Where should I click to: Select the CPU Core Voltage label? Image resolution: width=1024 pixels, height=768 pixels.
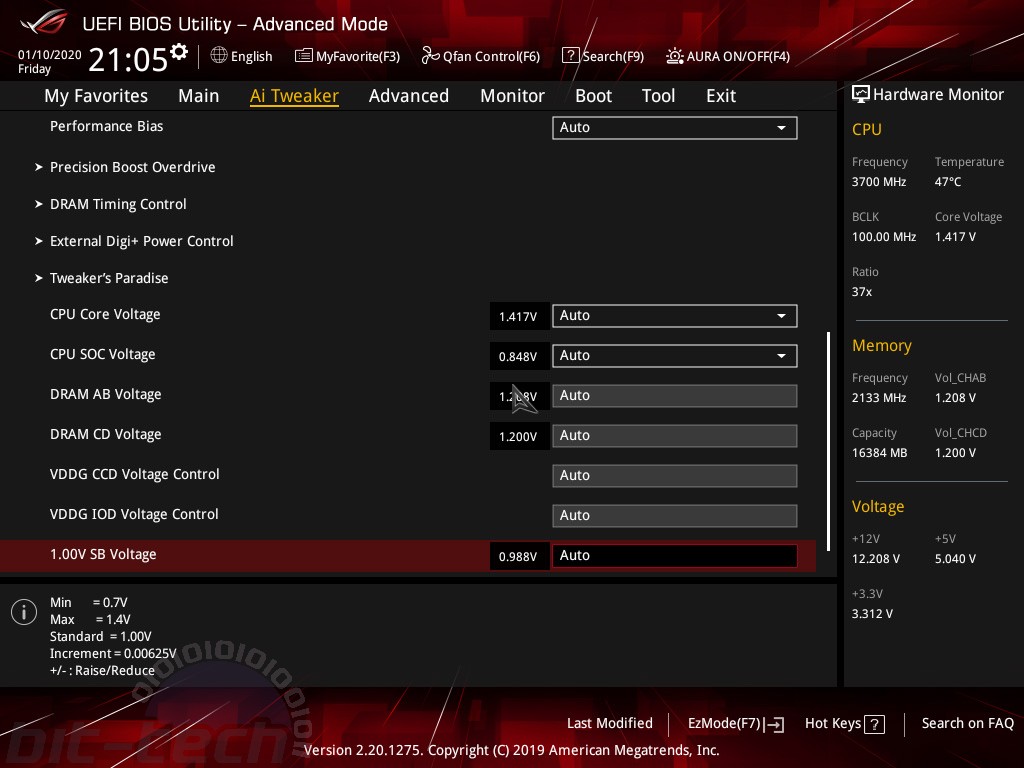click(105, 315)
